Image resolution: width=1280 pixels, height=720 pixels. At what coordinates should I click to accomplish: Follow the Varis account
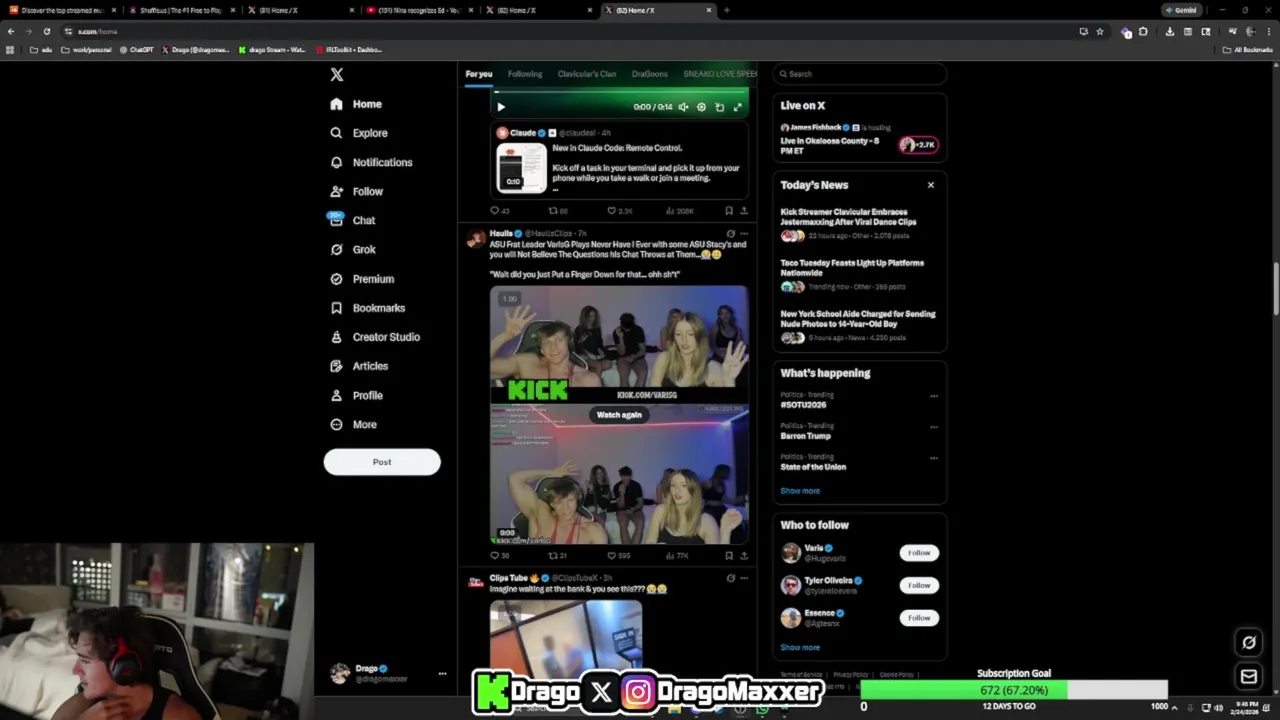click(x=919, y=553)
